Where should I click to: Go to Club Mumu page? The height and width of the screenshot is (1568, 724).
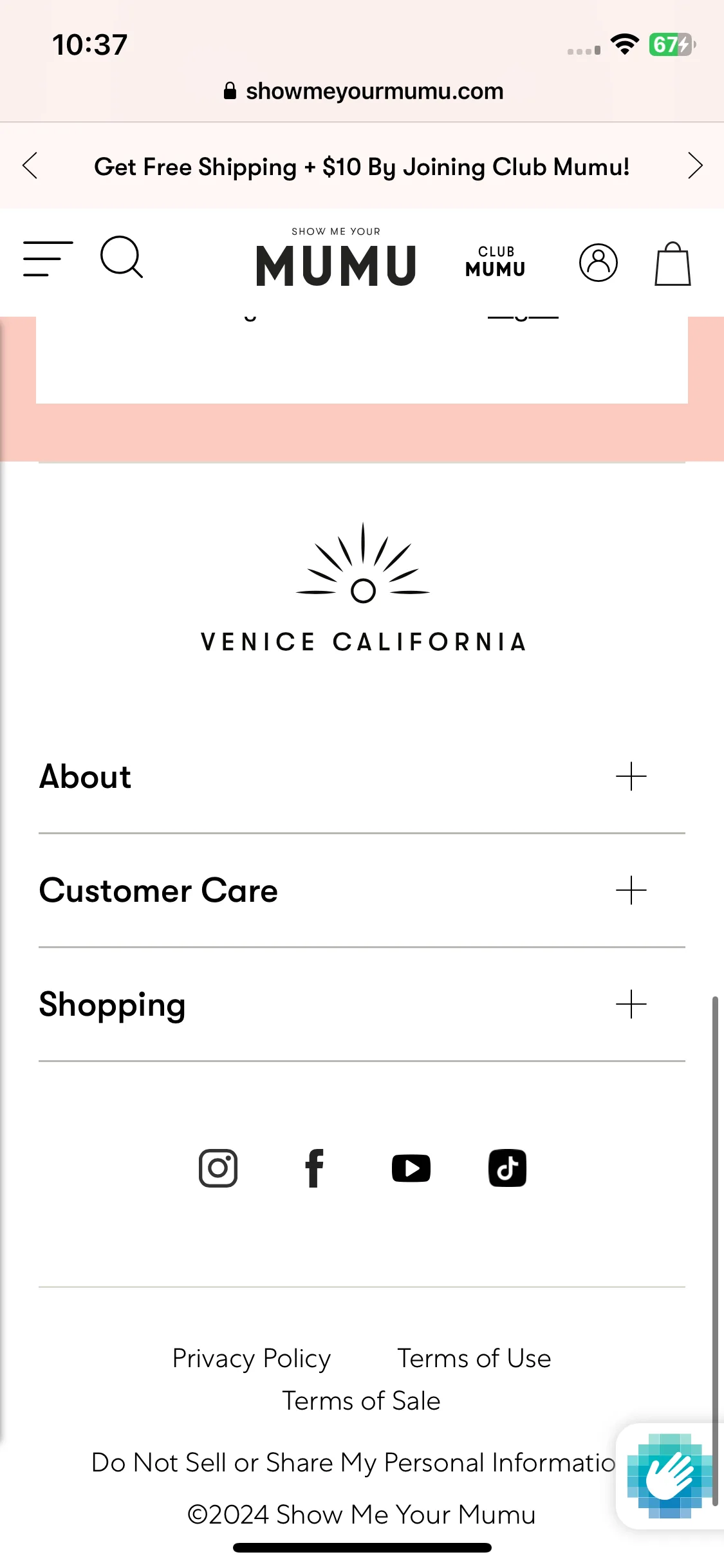pos(496,261)
